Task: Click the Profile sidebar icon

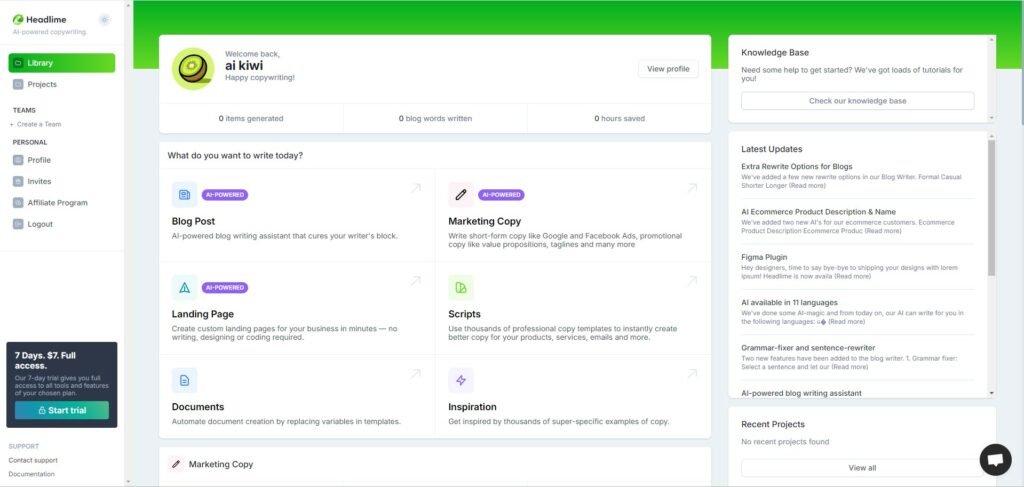Action: point(18,160)
